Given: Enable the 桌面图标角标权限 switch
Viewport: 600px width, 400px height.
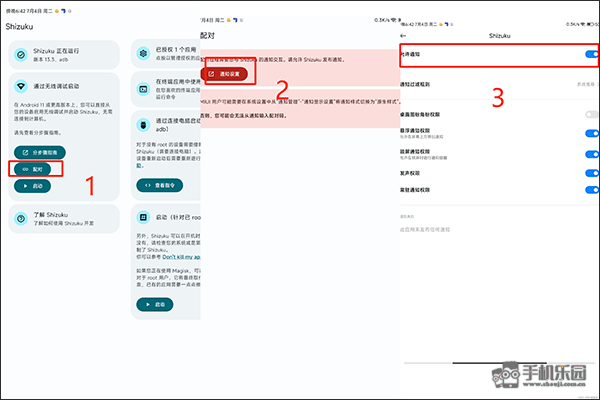Looking at the screenshot, I should 592,114.
